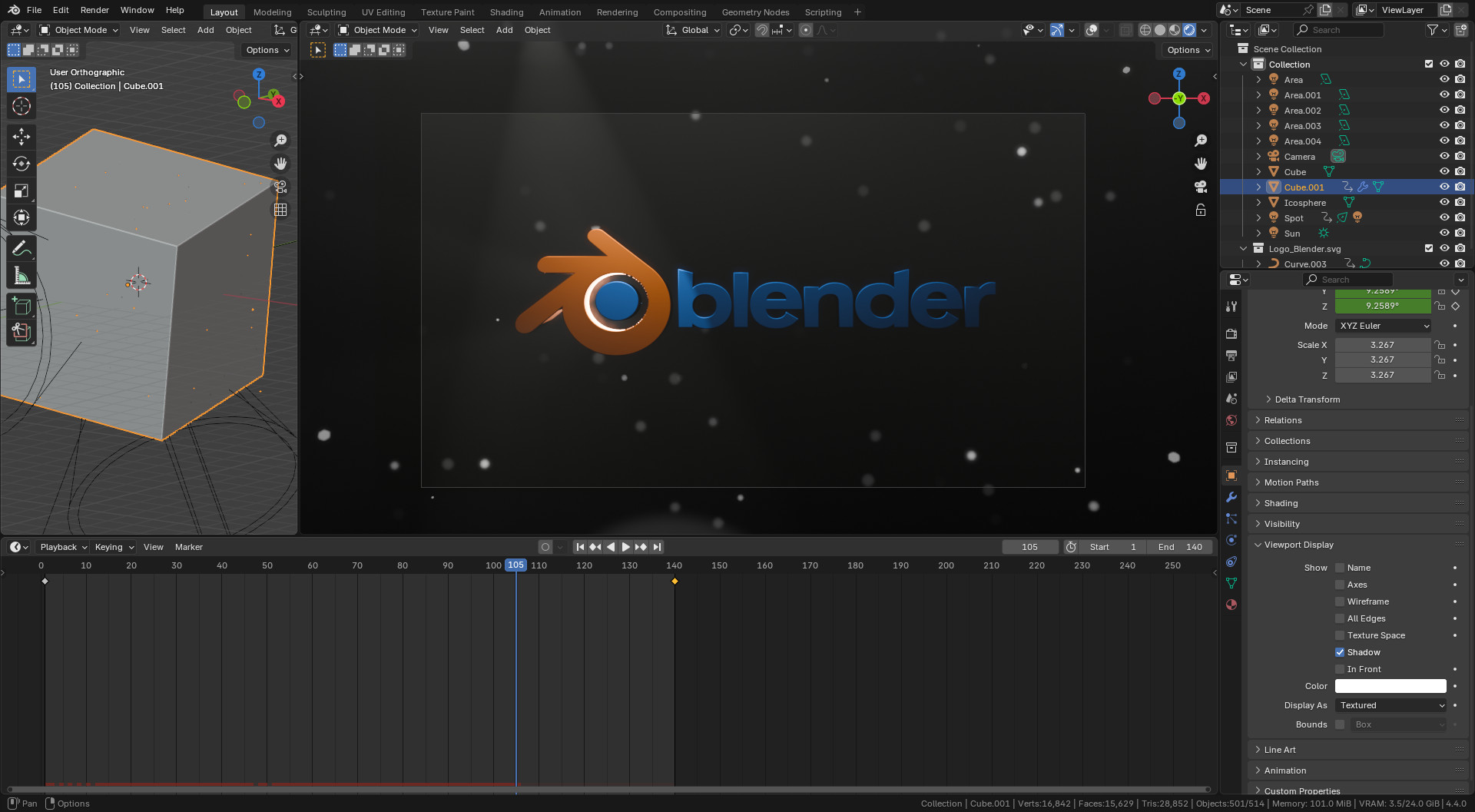1475x812 pixels.
Task: Toggle camera view in main viewport
Action: click(x=1201, y=187)
